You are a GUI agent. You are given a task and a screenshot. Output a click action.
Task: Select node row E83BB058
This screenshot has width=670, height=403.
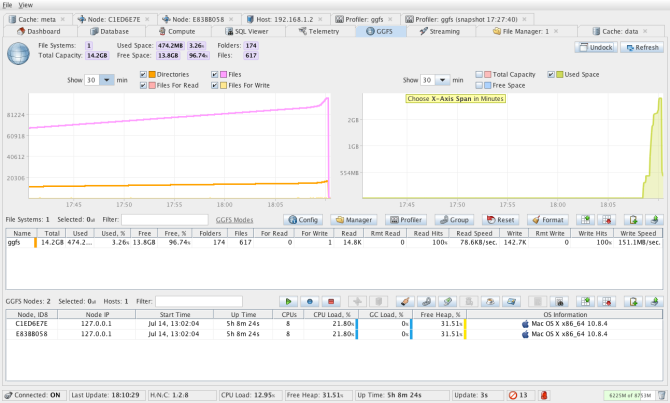pos(334,334)
